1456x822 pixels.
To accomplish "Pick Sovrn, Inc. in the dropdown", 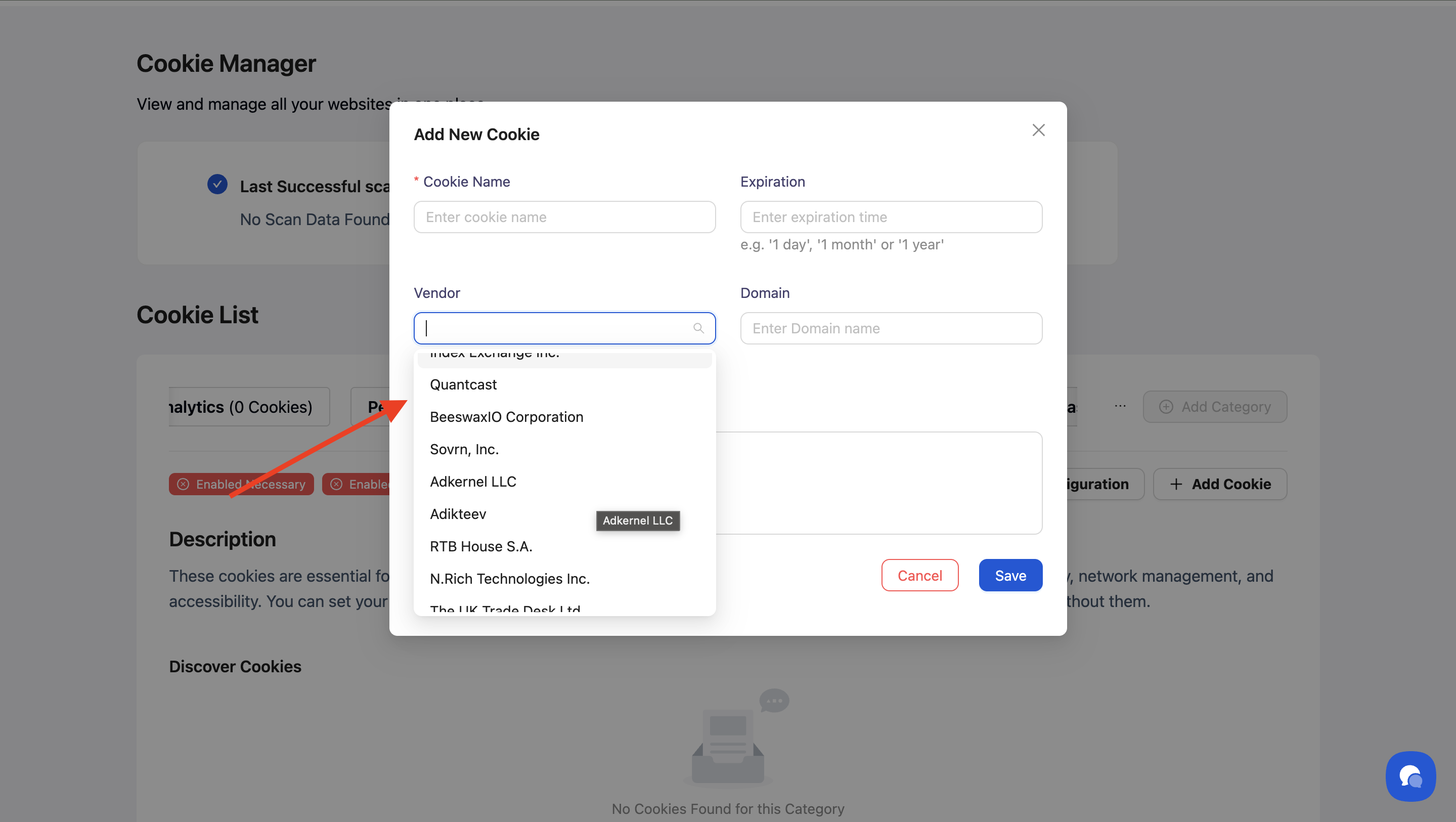I will 464,449.
